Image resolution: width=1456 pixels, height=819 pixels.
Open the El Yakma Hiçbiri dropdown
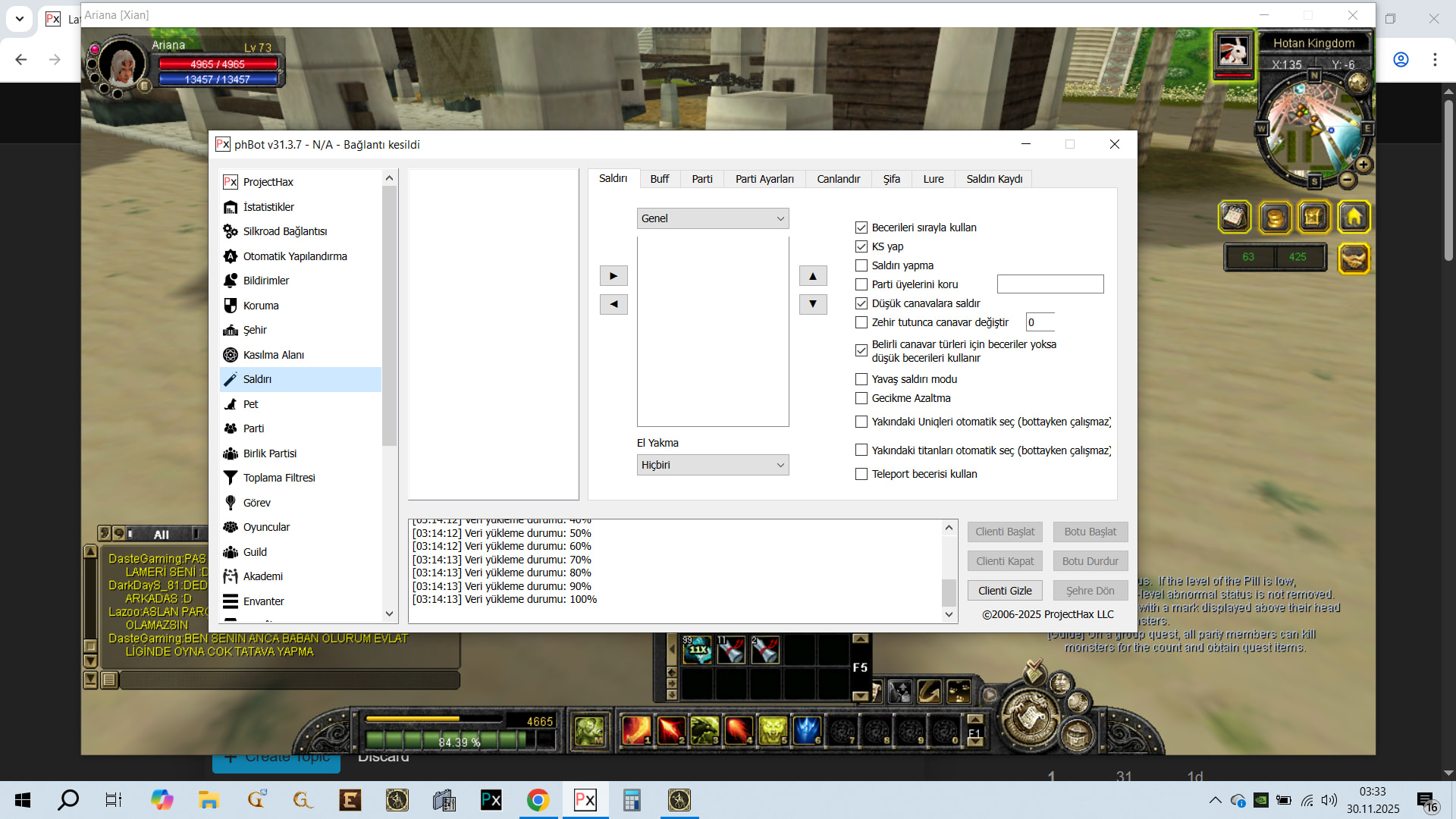[x=712, y=465]
